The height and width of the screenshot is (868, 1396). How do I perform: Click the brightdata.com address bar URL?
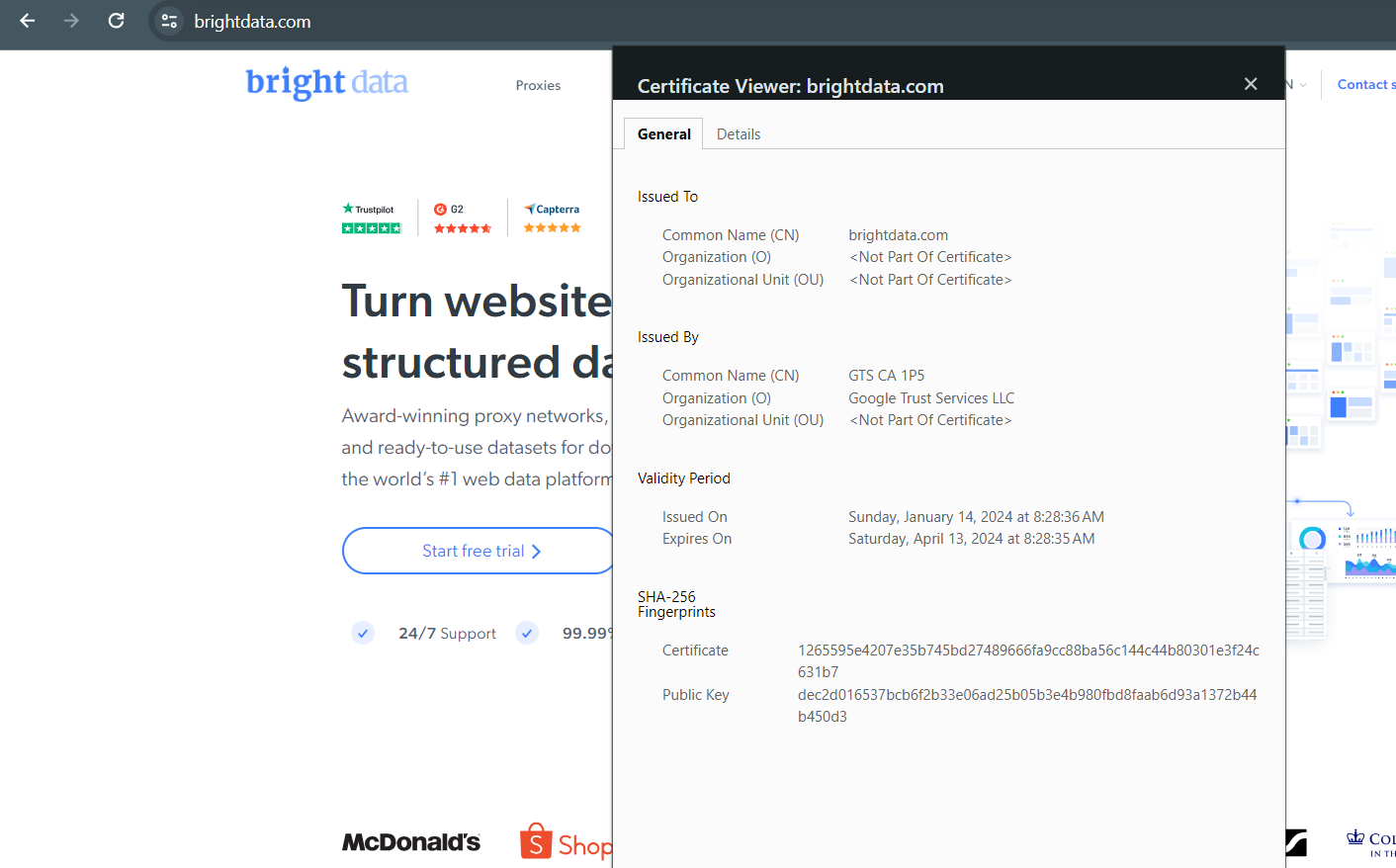[252, 22]
